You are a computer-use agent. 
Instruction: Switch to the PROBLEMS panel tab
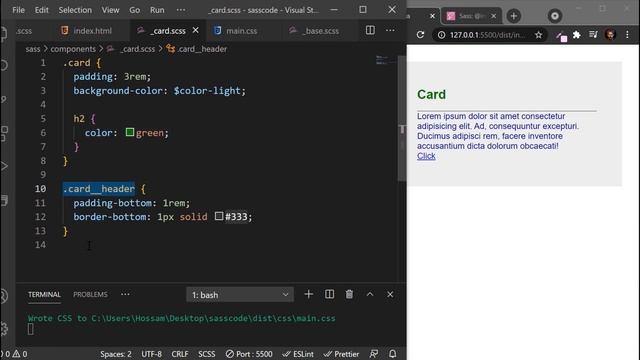(90, 294)
